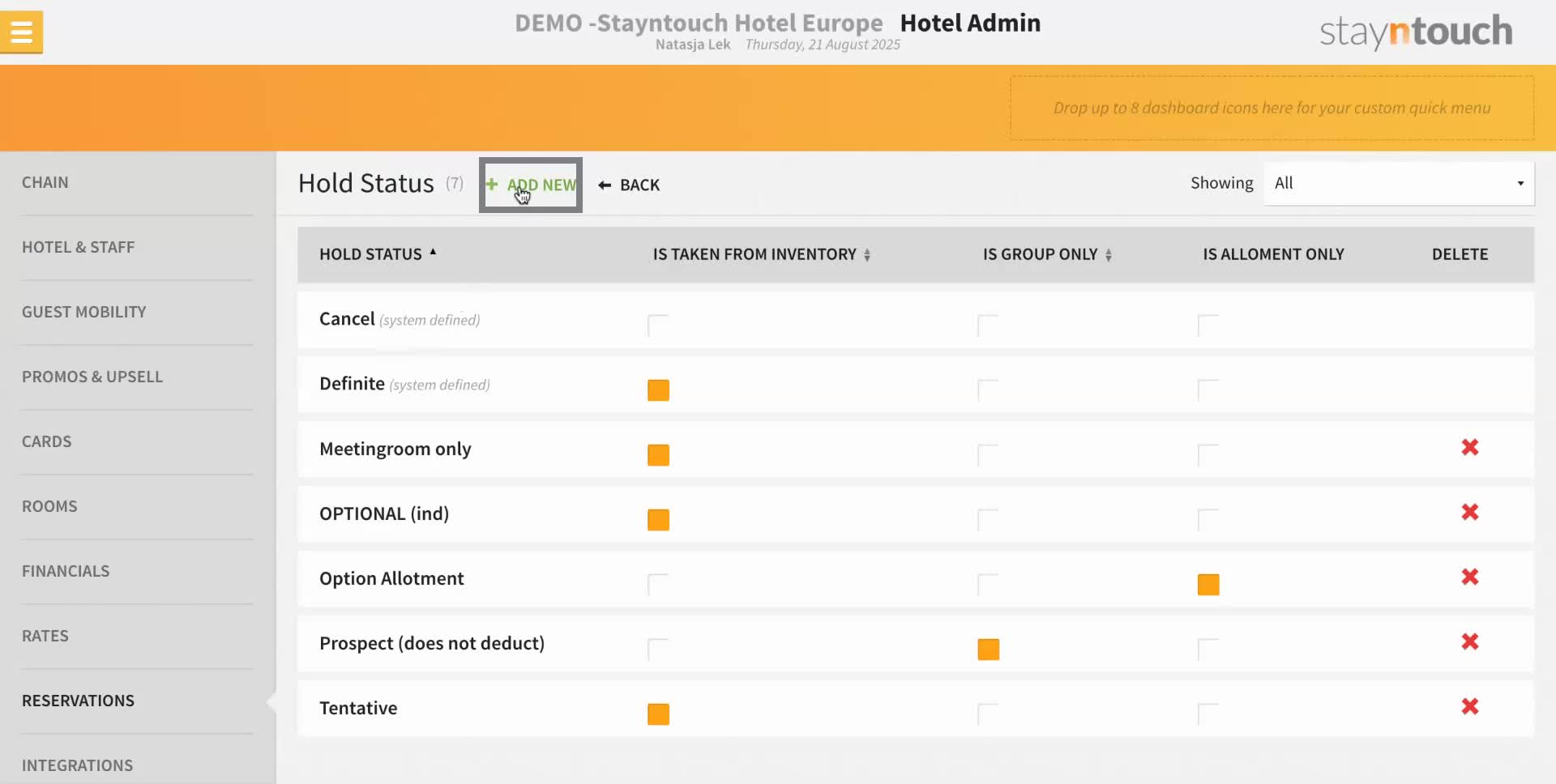Viewport: 1556px width, 784px height.
Task: Sort by Is Taken From Inventory arrows
Action: [867, 255]
